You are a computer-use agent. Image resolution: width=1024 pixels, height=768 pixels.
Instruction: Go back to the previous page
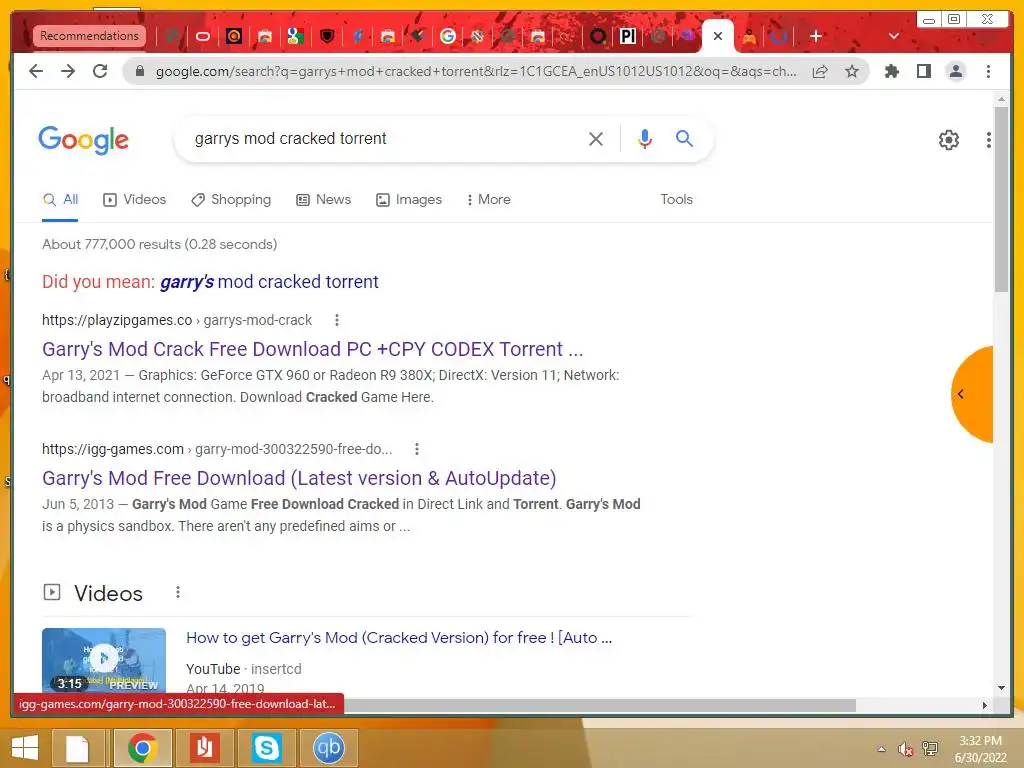click(36, 71)
